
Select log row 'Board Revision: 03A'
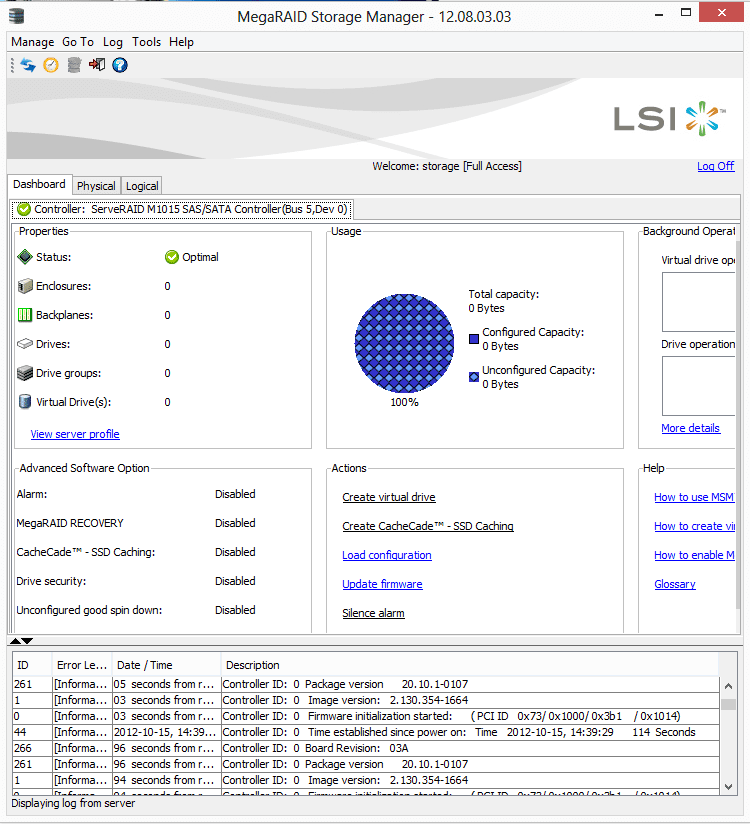coord(366,748)
